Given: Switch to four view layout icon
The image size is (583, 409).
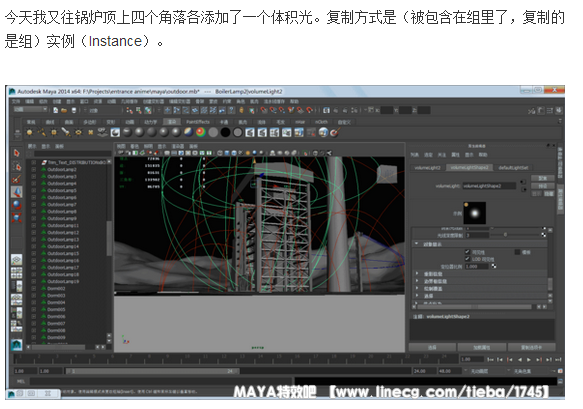Looking at the screenshot, I should click(16, 273).
